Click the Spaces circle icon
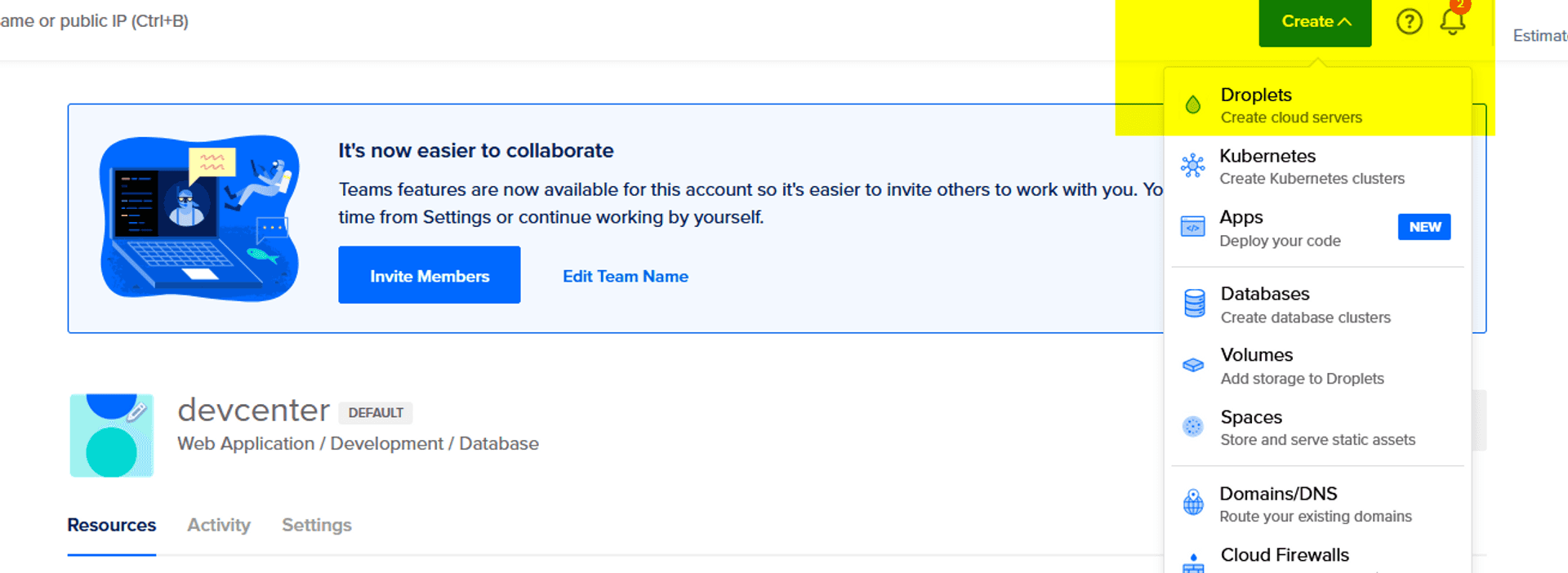The width and height of the screenshot is (1568, 573). pos(1193,426)
